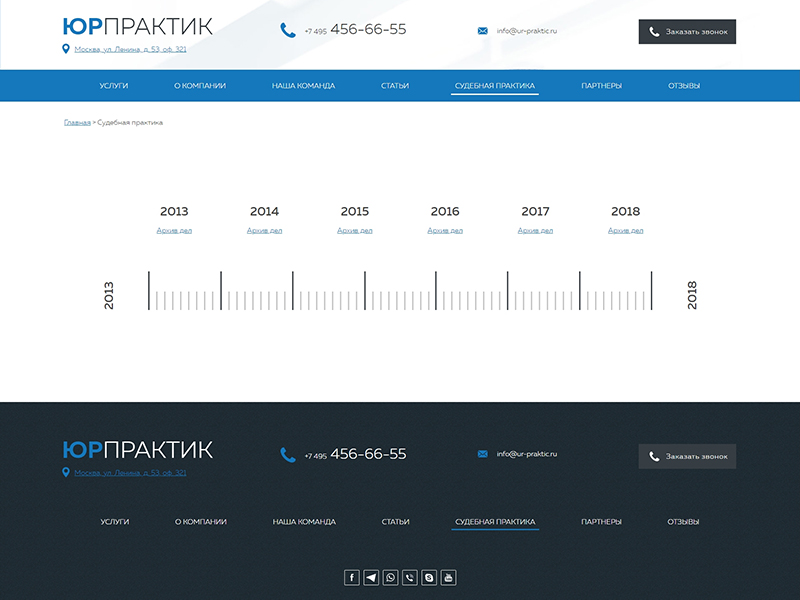The image size is (800, 600).
Task: Open Архив дел link under 2018
Action: (625, 229)
